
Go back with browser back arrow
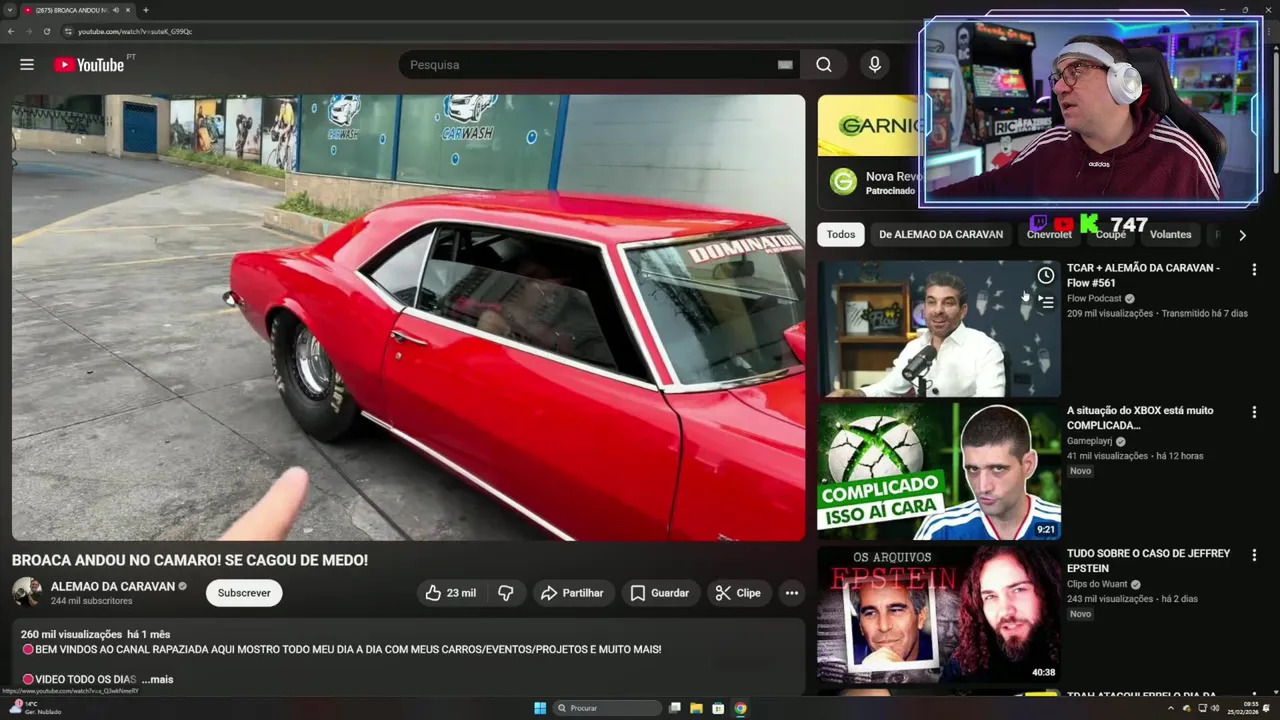coord(11,31)
